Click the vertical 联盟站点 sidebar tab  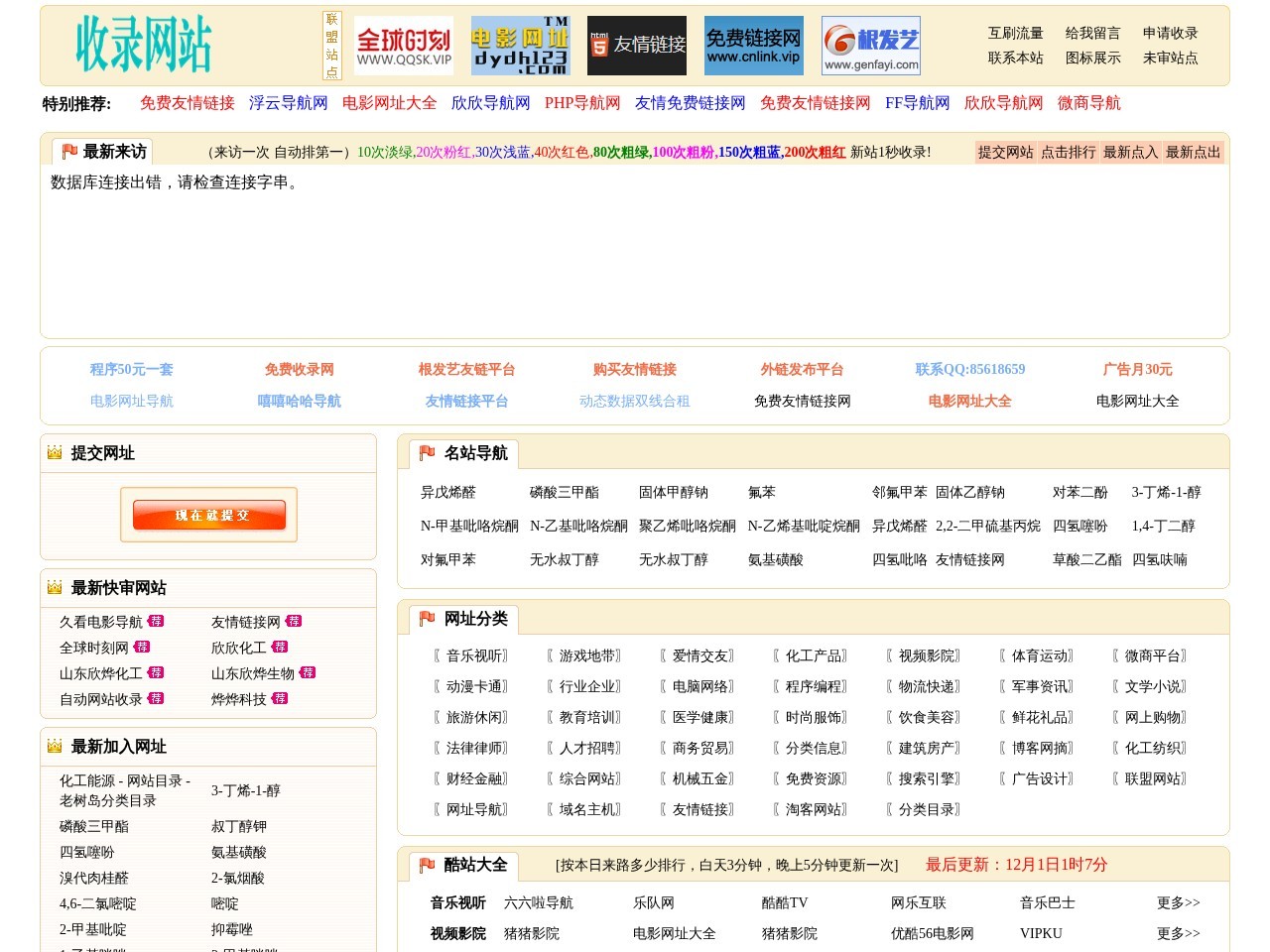point(332,45)
